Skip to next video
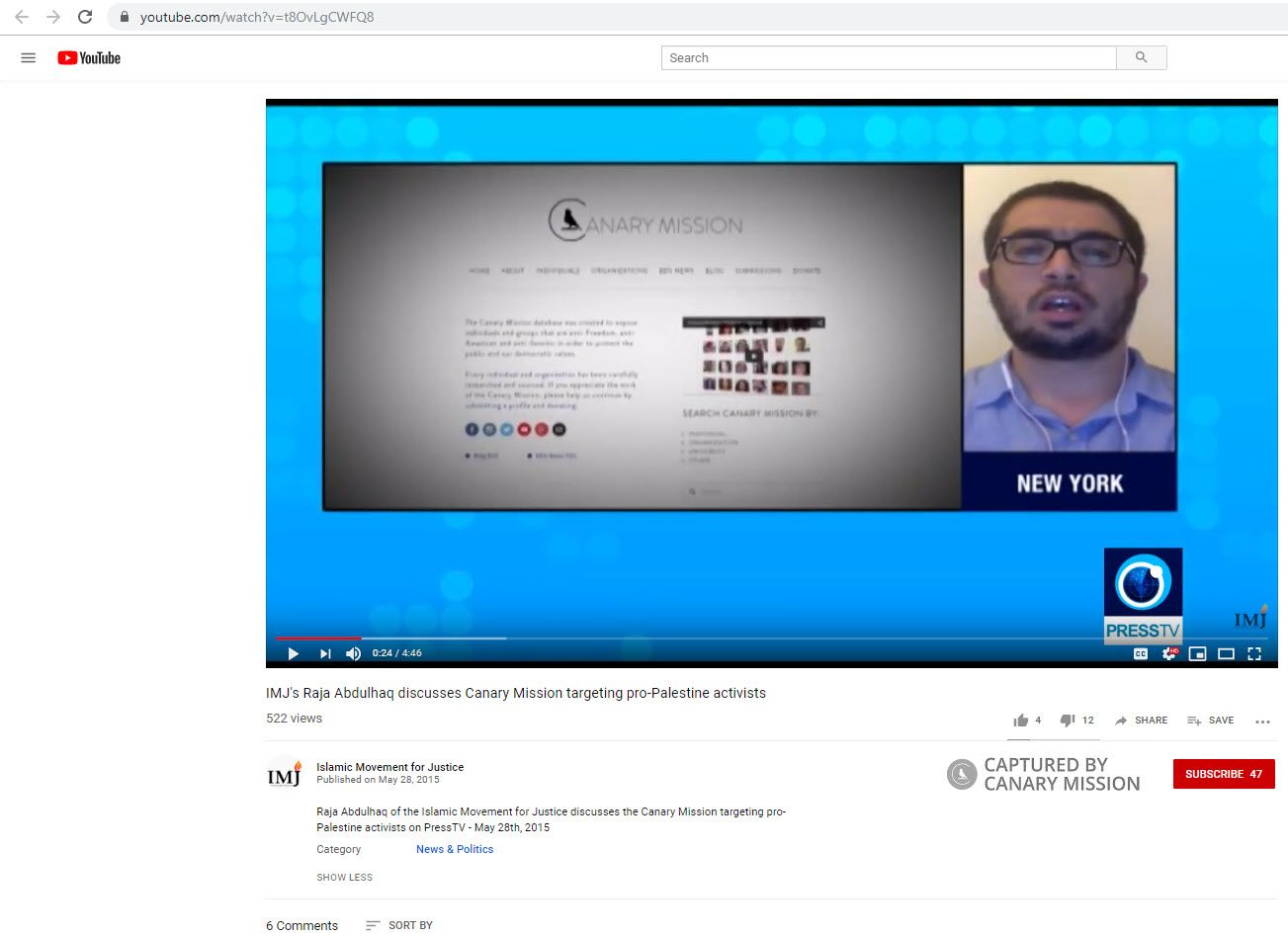This screenshot has width=1288, height=937. point(324,653)
